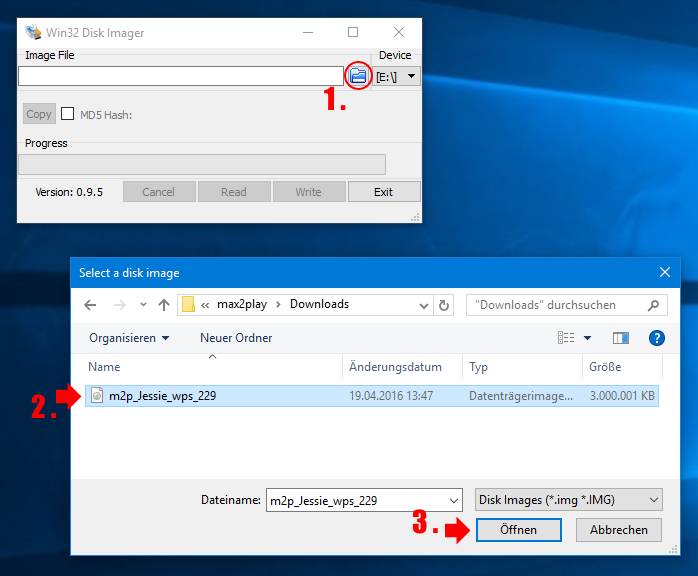Viewport: 698px width, 576px height.
Task: Sort by the Name column header
Action: 214,367
